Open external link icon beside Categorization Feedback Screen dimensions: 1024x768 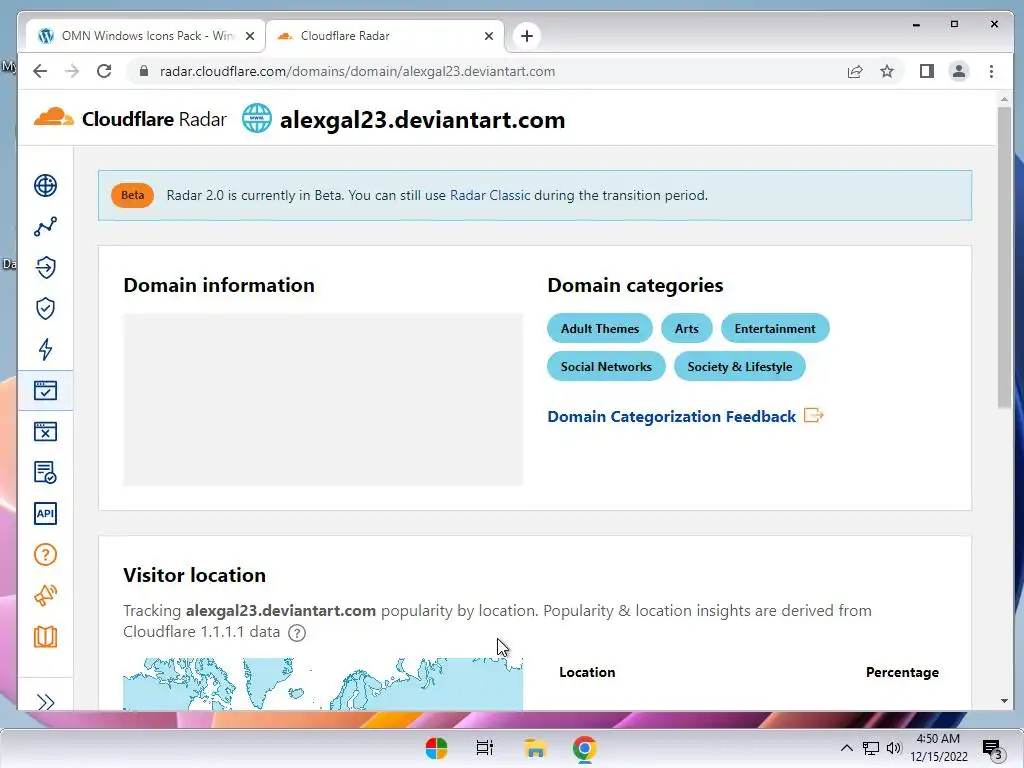(x=813, y=415)
